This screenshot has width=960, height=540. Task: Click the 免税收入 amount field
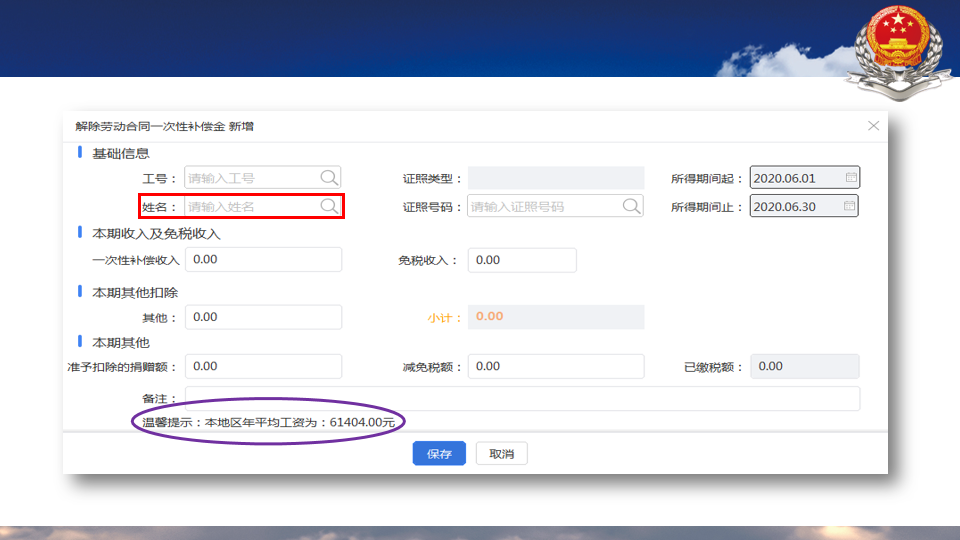(522, 260)
